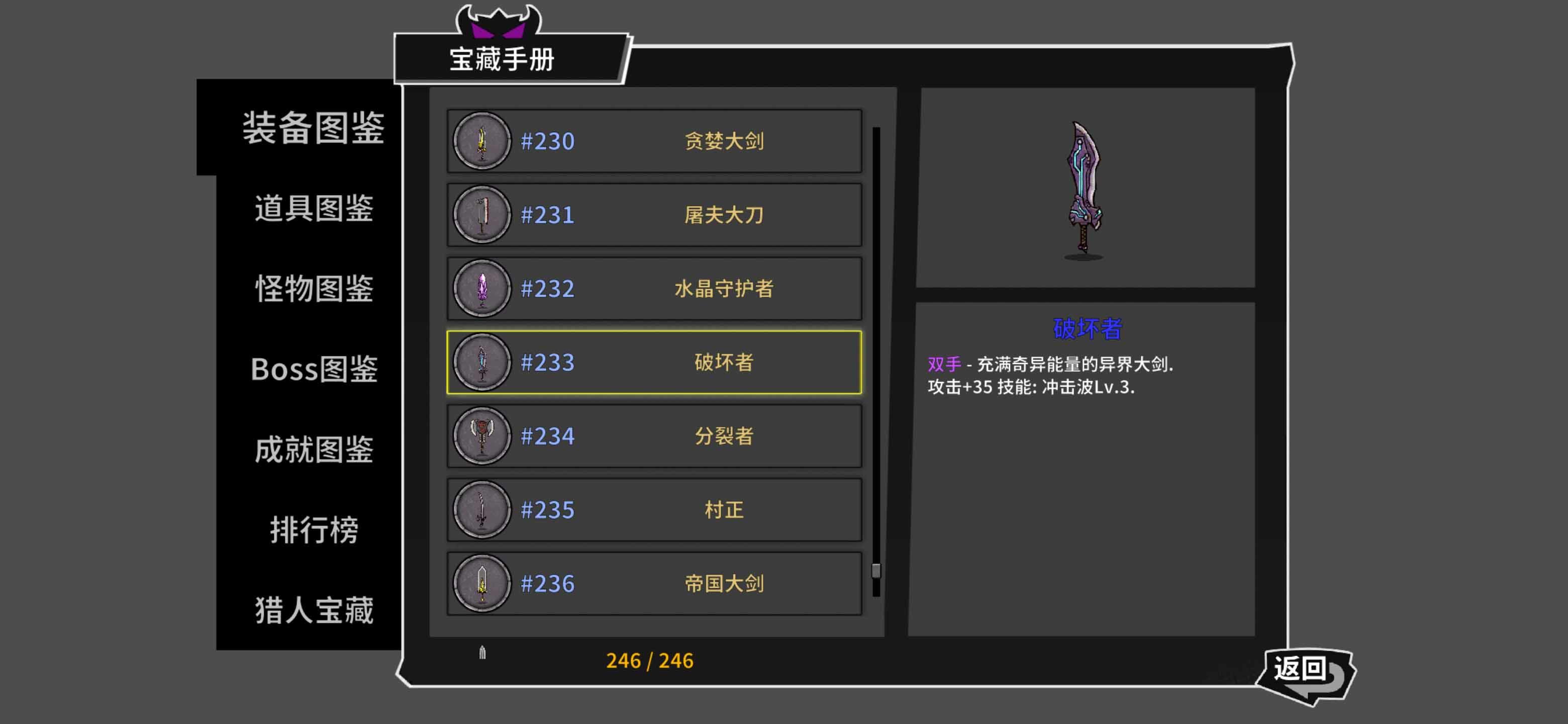The height and width of the screenshot is (724, 1568).
Task: Go to 排行榜 leaderboard
Action: [314, 530]
